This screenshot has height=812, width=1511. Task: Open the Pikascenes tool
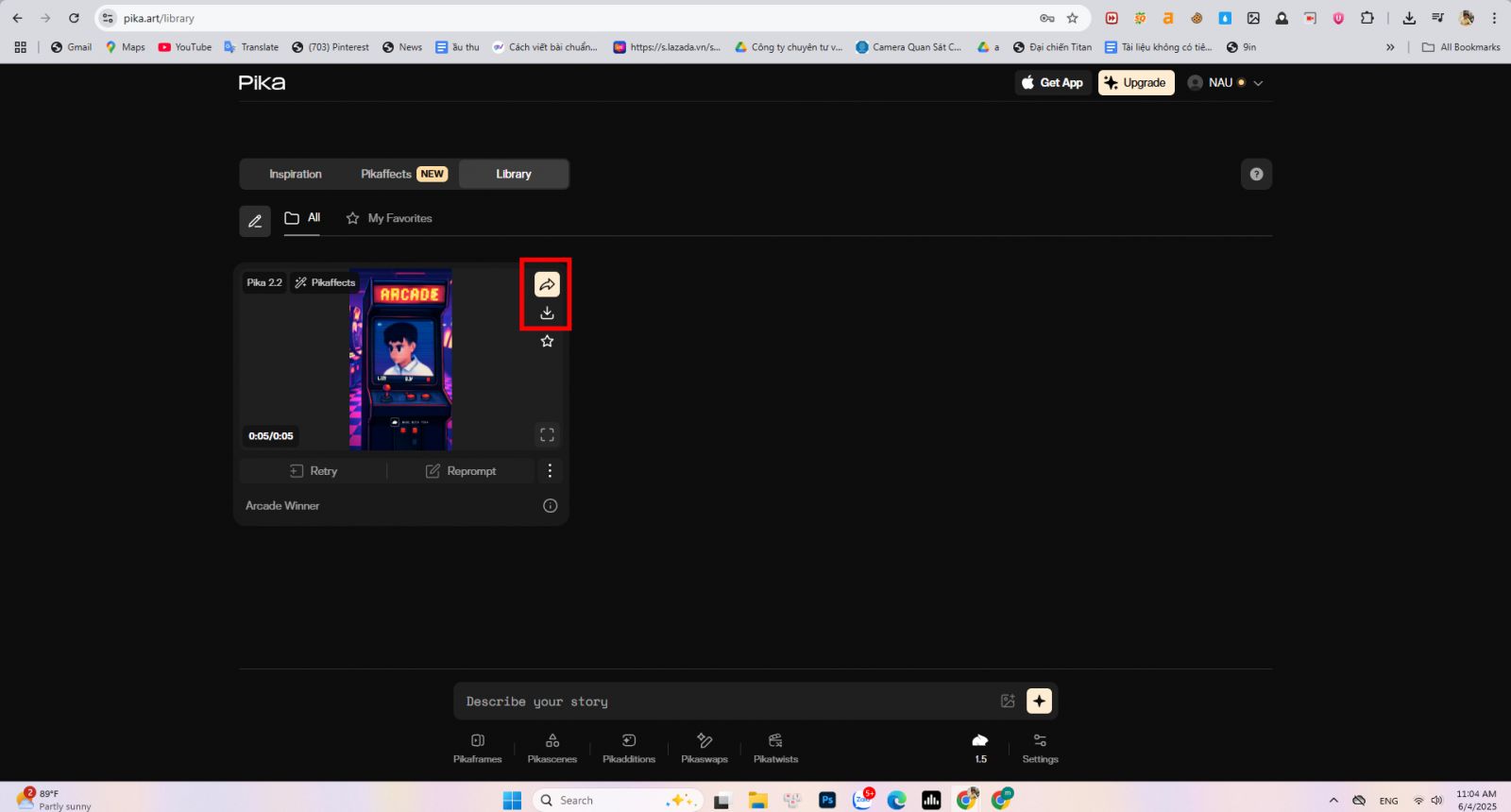[x=552, y=748]
